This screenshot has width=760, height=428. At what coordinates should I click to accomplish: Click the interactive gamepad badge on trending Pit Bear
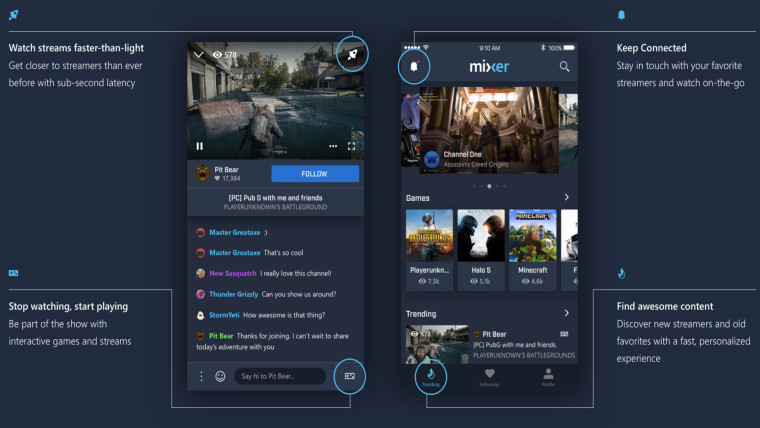(564, 334)
